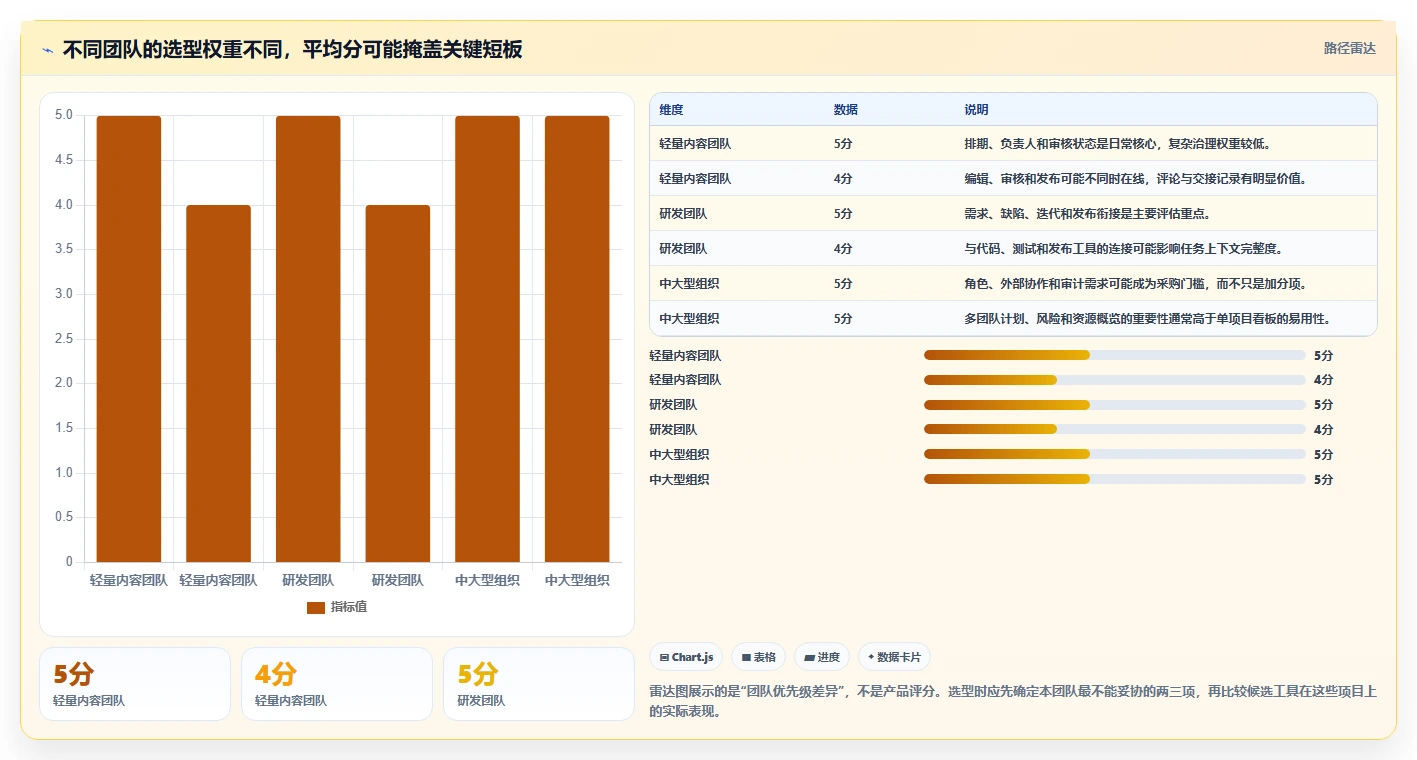The width and height of the screenshot is (1417, 760).
Task: Click the 2.0 y-axis label
Action: (63, 383)
